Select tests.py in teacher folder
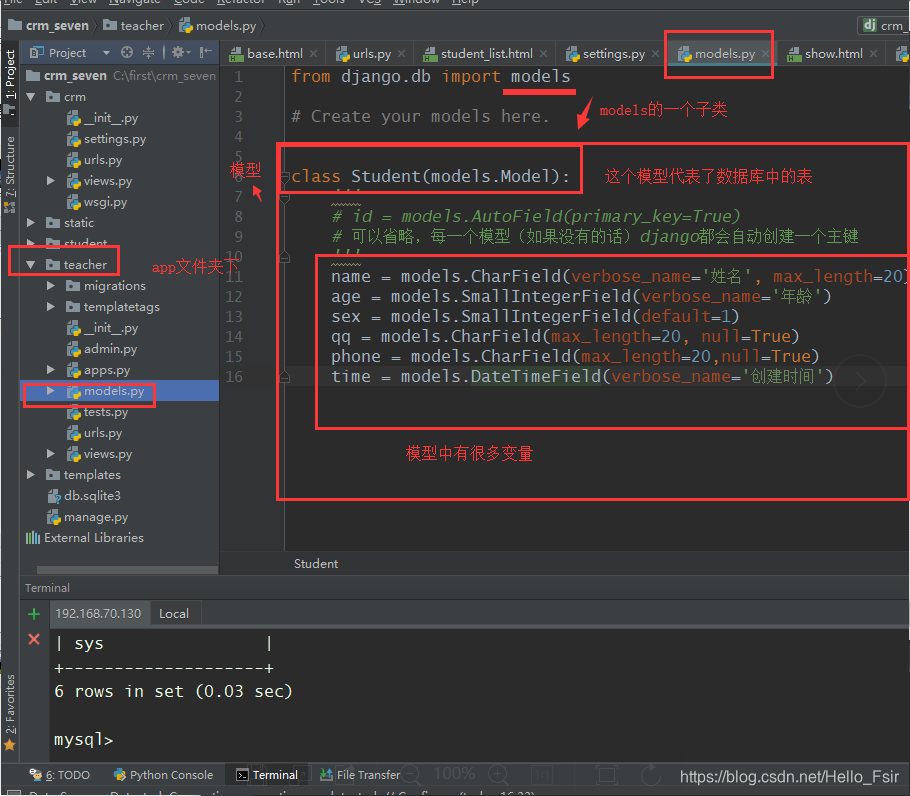This screenshot has height=796, width=910. click(x=97, y=412)
